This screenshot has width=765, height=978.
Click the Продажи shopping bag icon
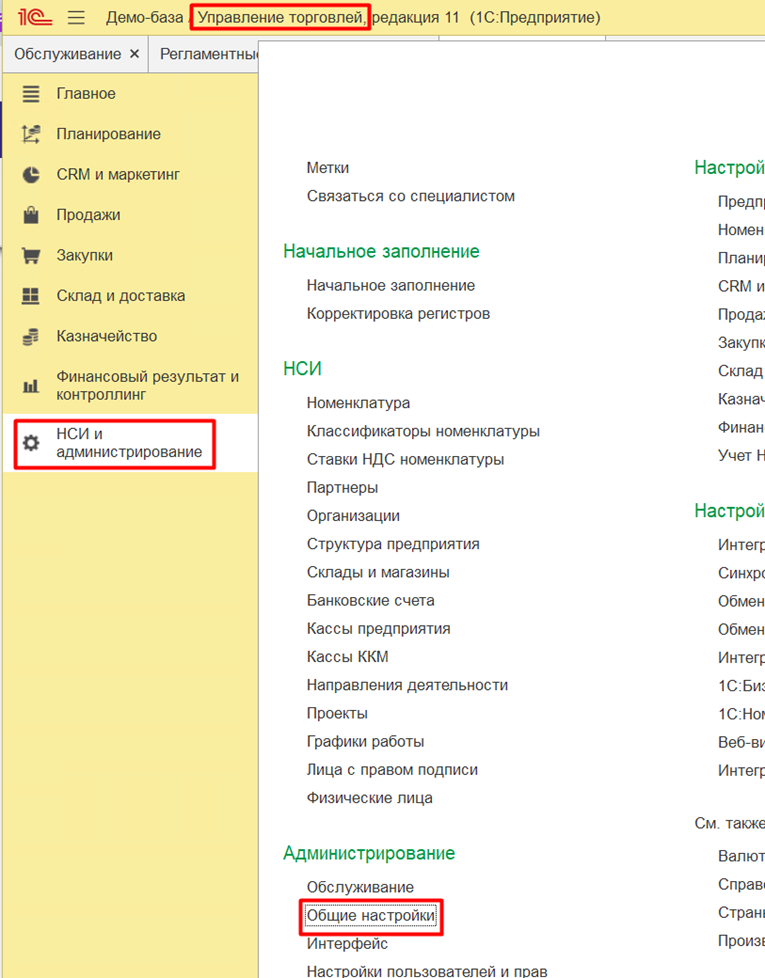tap(31, 215)
